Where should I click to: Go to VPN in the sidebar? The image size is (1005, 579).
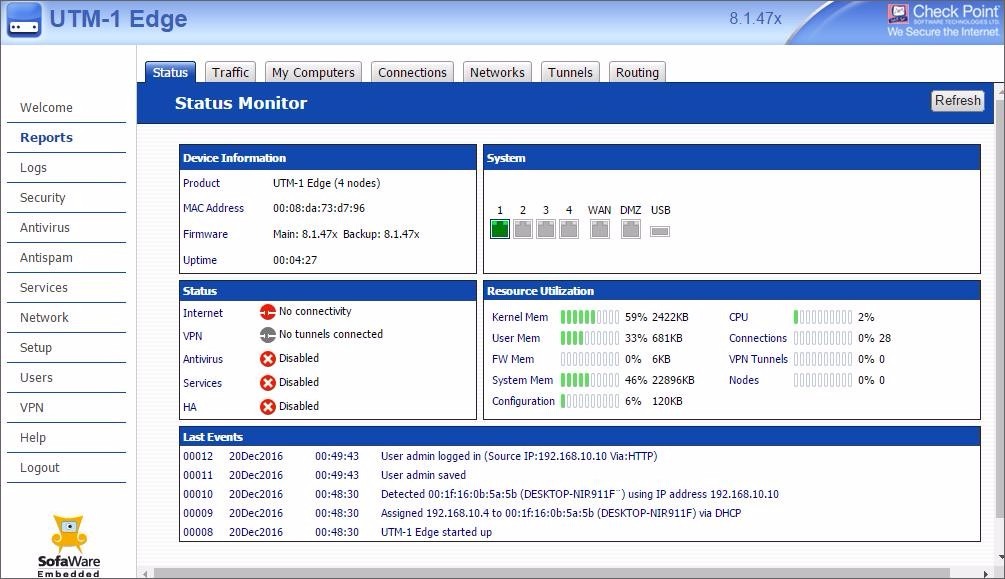pos(31,407)
